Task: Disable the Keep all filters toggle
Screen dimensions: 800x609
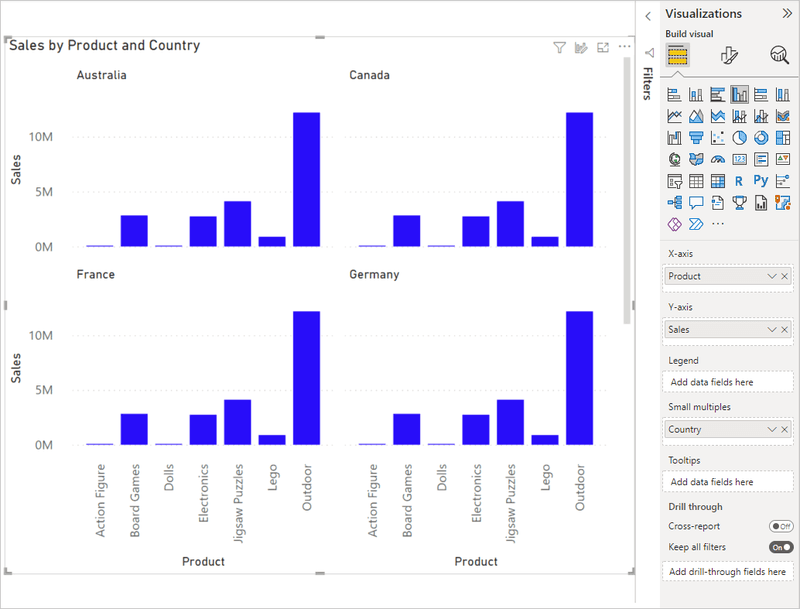Action: [x=779, y=547]
